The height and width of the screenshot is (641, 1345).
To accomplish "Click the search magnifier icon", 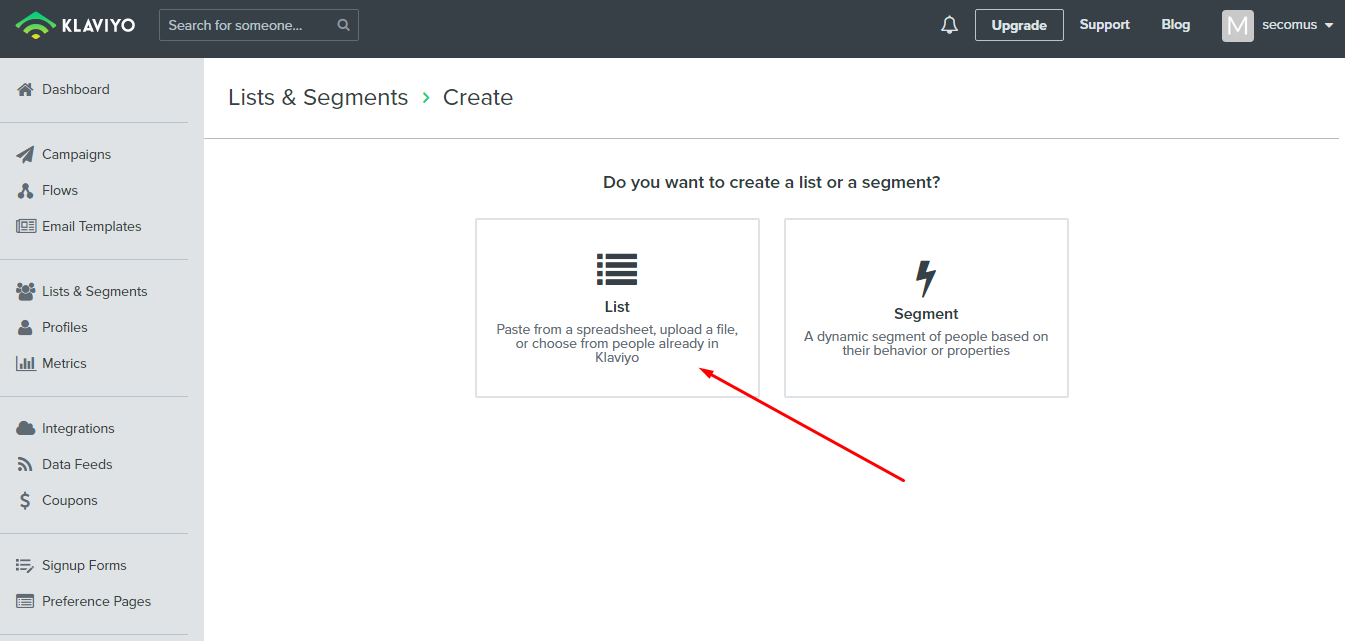I will 344,25.
